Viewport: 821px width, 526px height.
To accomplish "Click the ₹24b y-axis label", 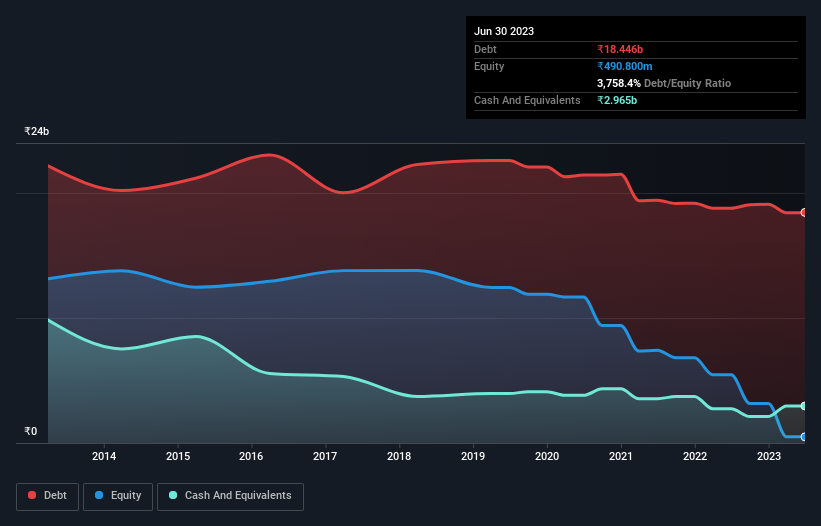I will tap(37, 131).
